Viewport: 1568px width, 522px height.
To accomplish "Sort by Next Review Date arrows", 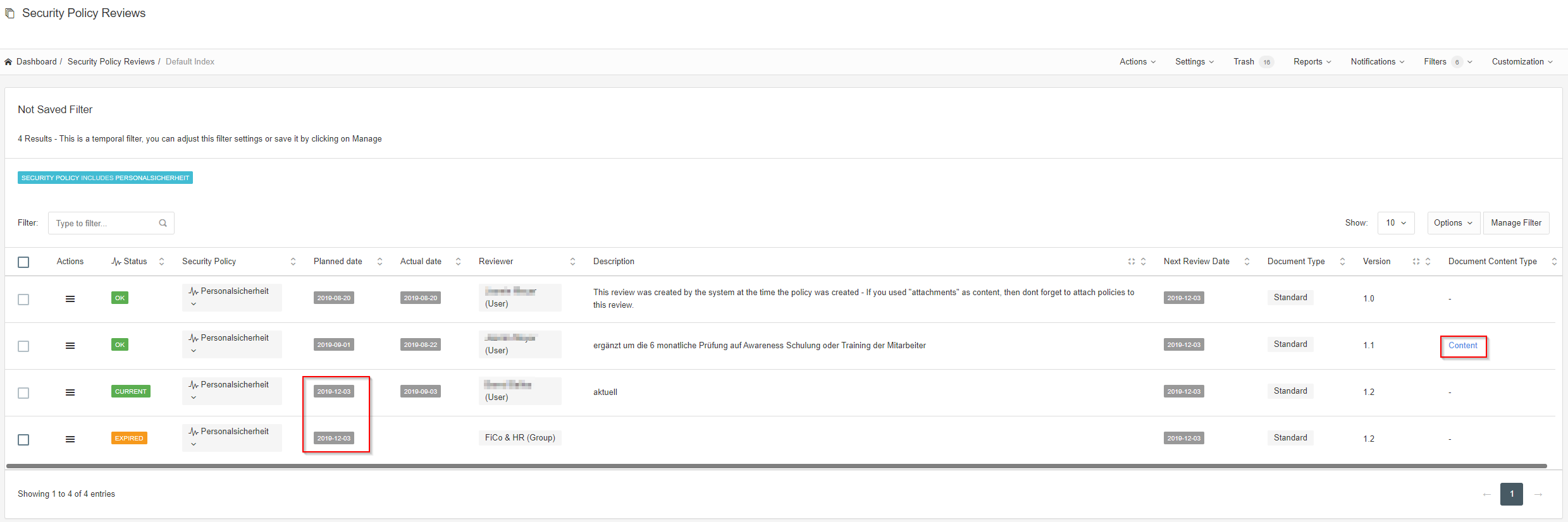I will pyautogui.click(x=1247, y=262).
